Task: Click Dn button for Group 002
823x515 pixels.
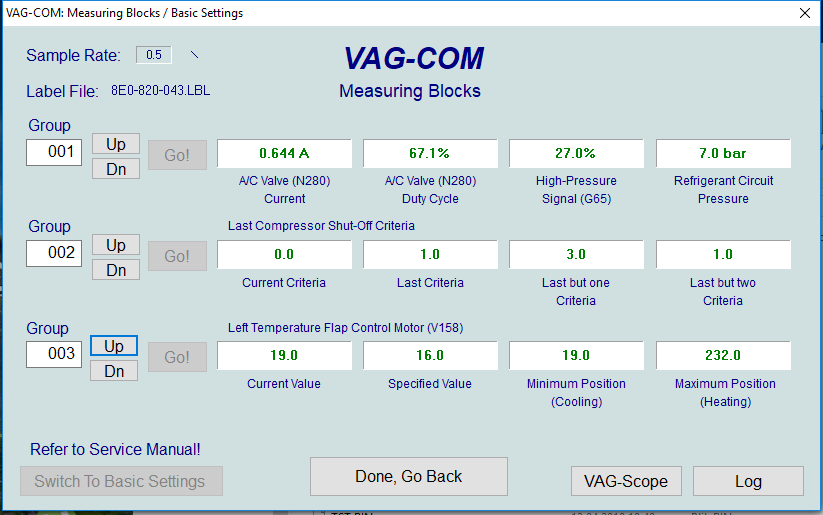Action: [116, 270]
